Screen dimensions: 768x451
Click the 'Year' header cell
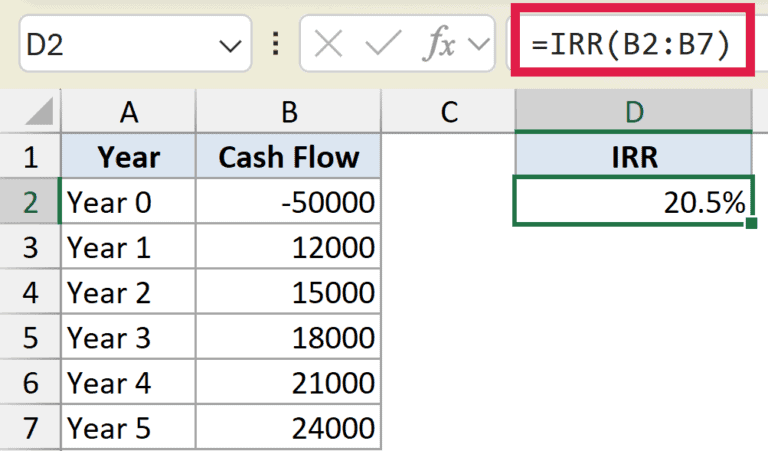pyautogui.click(x=128, y=156)
